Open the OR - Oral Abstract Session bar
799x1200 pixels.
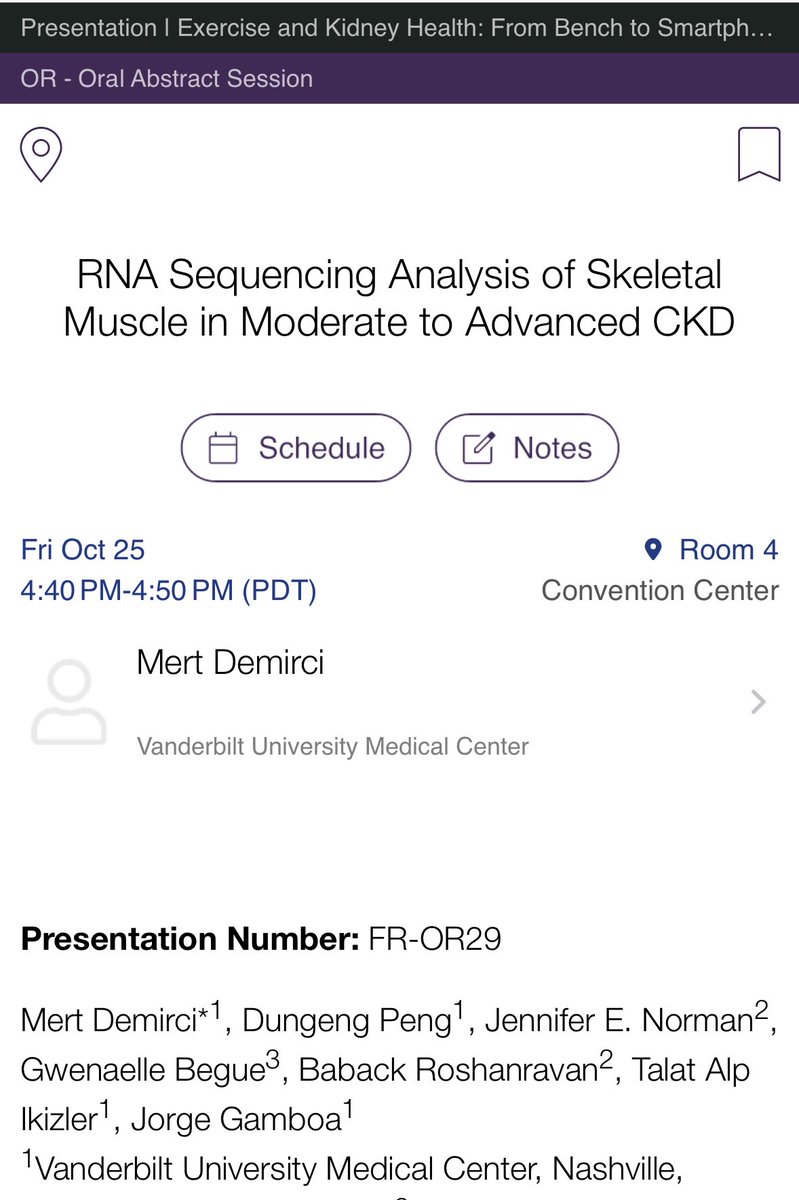[399, 78]
